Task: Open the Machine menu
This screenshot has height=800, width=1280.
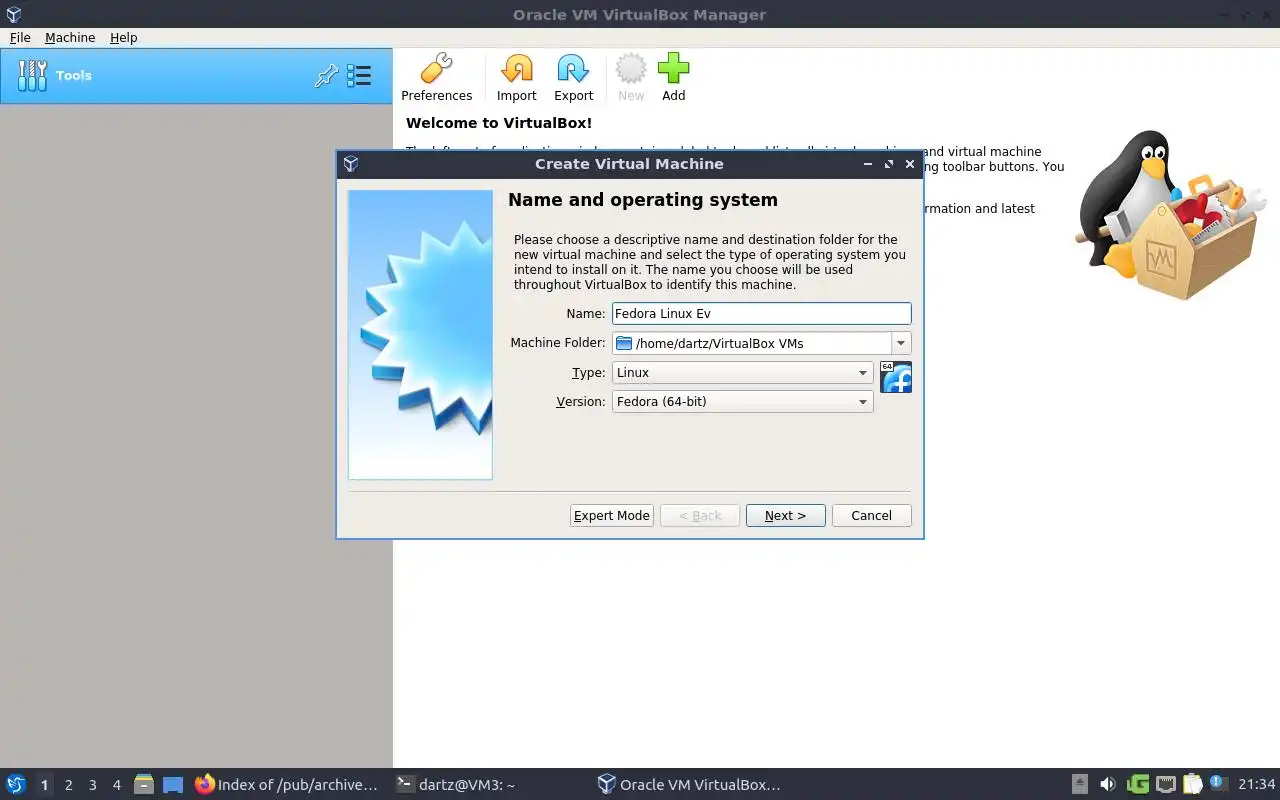Action: [x=70, y=37]
